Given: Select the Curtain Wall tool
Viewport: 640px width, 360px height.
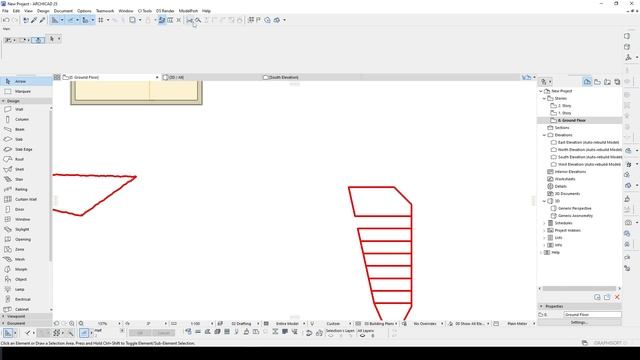Looking at the screenshot, I should tap(26, 199).
